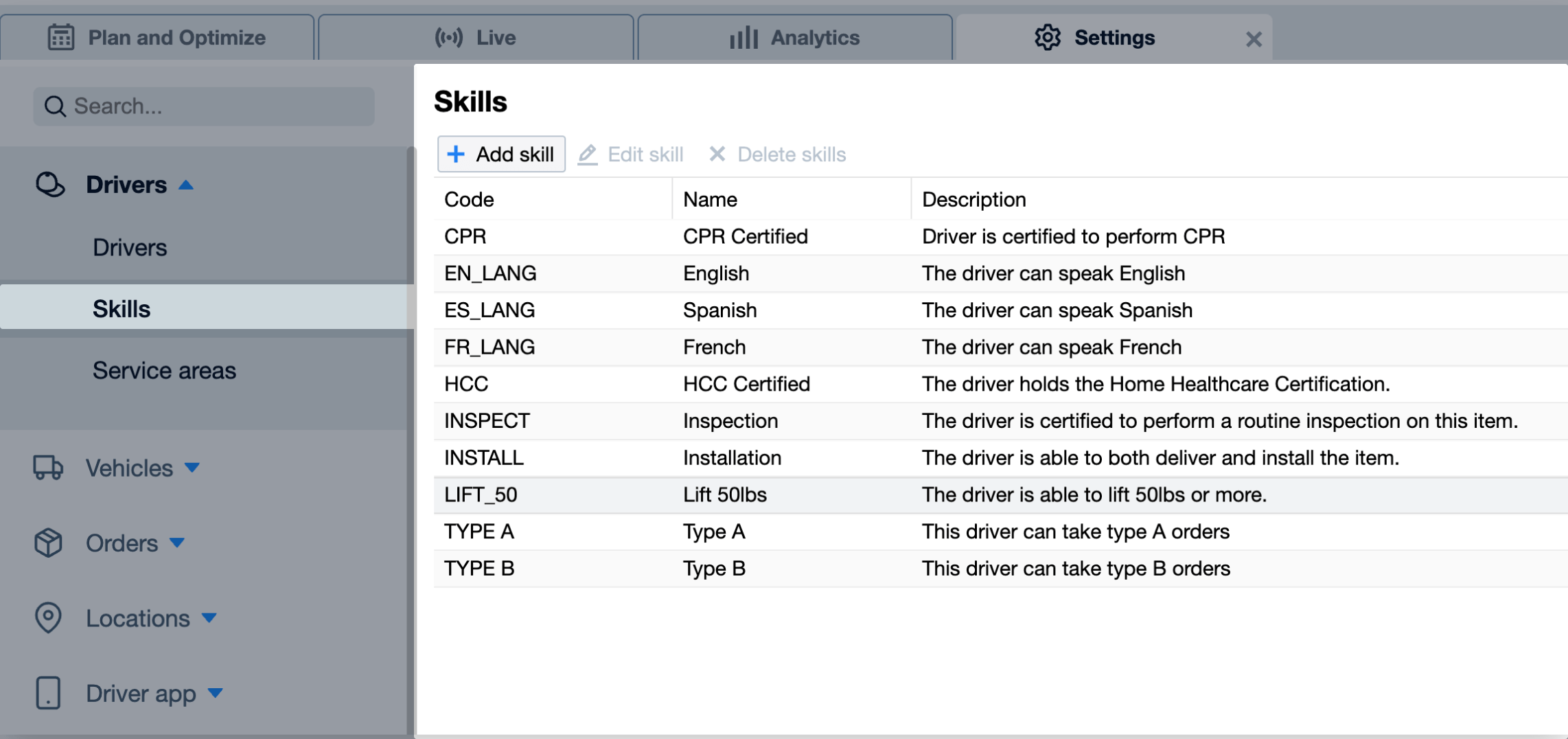Click the magnifier icon in the search box
This screenshot has height=739, width=1568.
[x=56, y=106]
